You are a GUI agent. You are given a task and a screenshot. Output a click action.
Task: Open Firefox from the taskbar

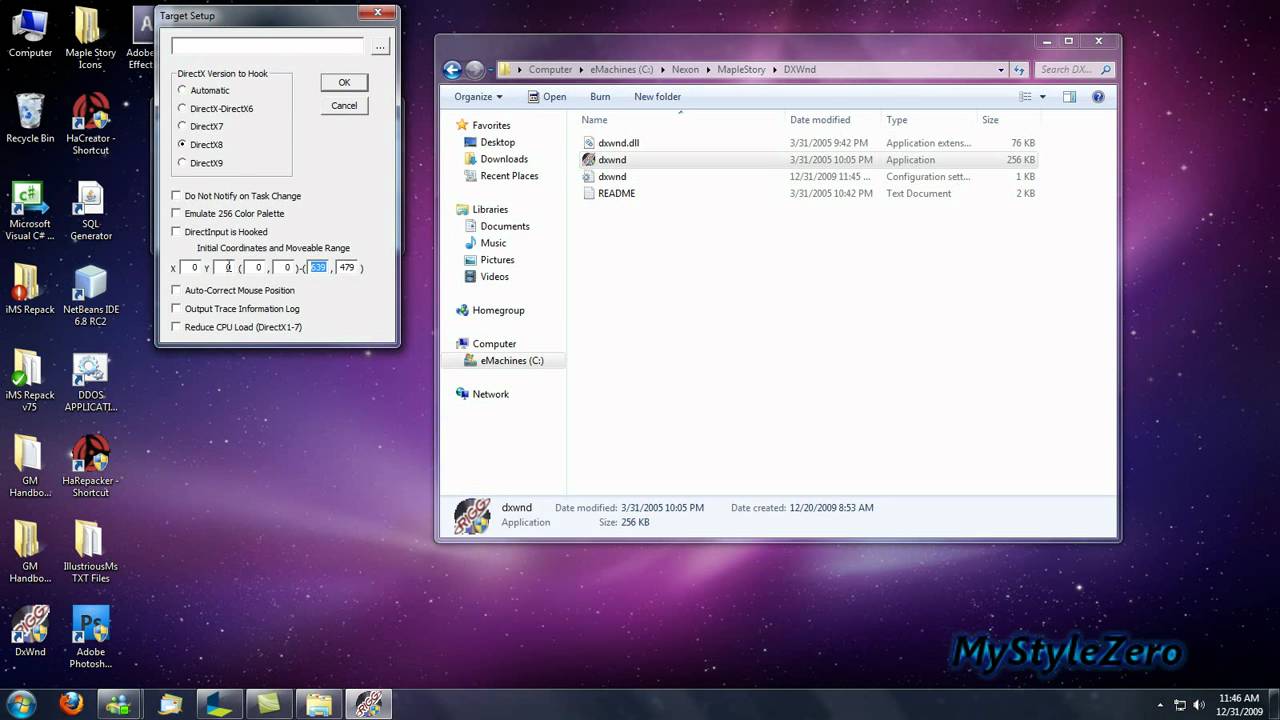pyautogui.click(x=71, y=704)
